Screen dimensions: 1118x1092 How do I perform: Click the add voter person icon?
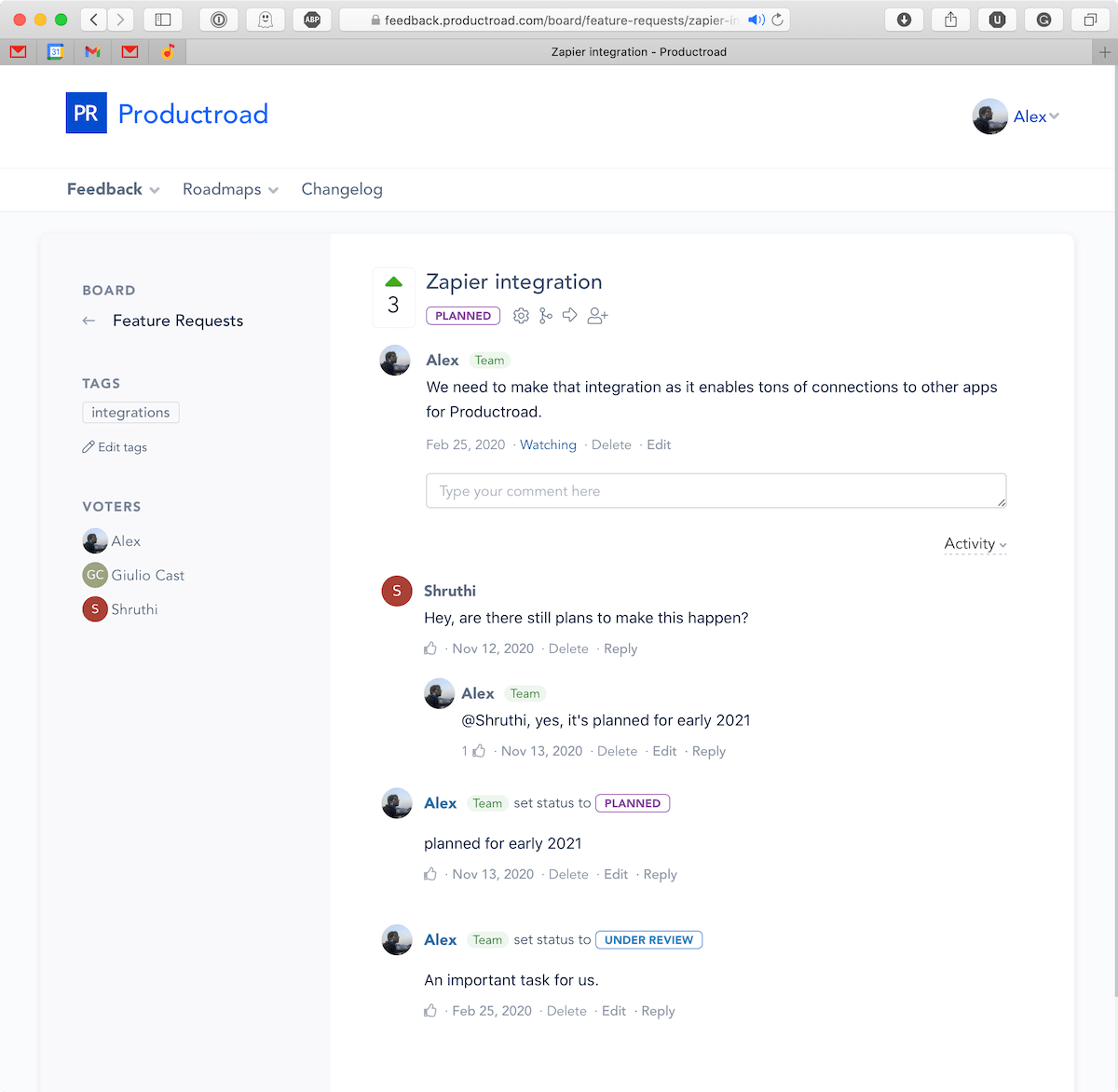pyautogui.click(x=597, y=316)
